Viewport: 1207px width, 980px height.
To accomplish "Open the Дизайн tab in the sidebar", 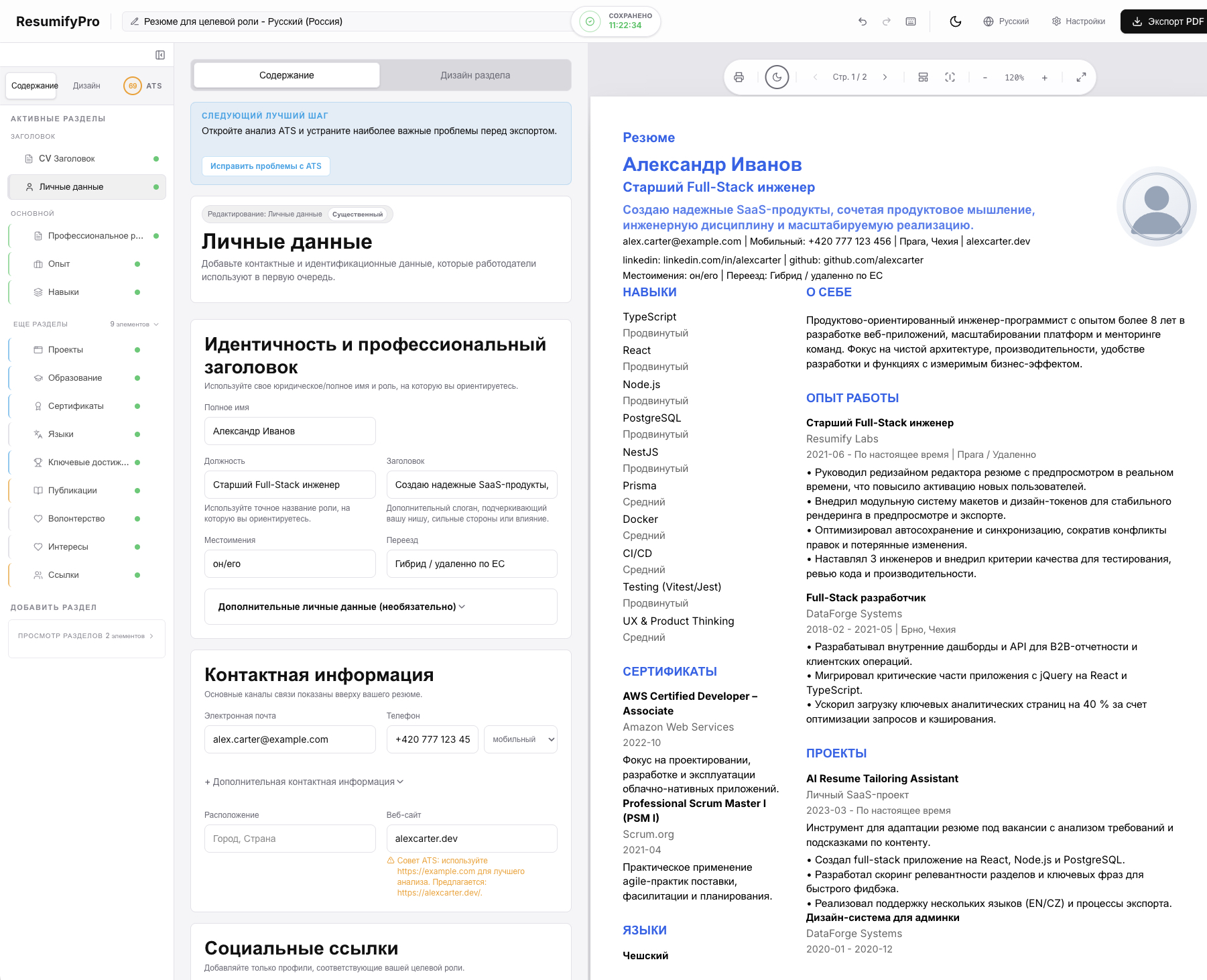I will pyautogui.click(x=88, y=86).
